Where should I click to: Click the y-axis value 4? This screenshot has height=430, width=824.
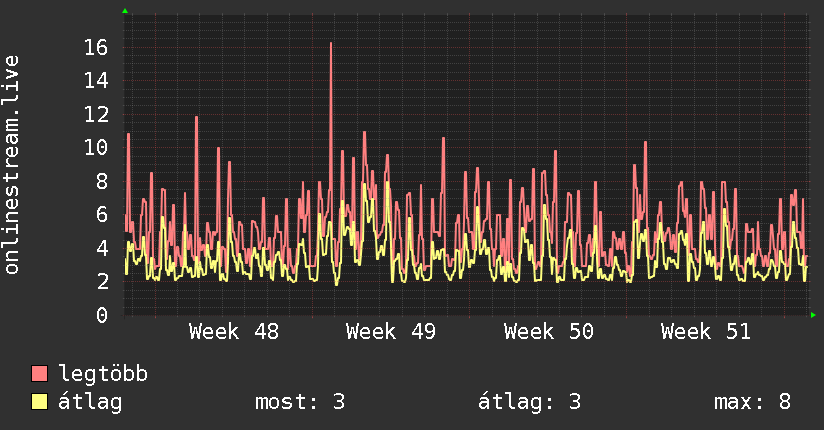102,248
